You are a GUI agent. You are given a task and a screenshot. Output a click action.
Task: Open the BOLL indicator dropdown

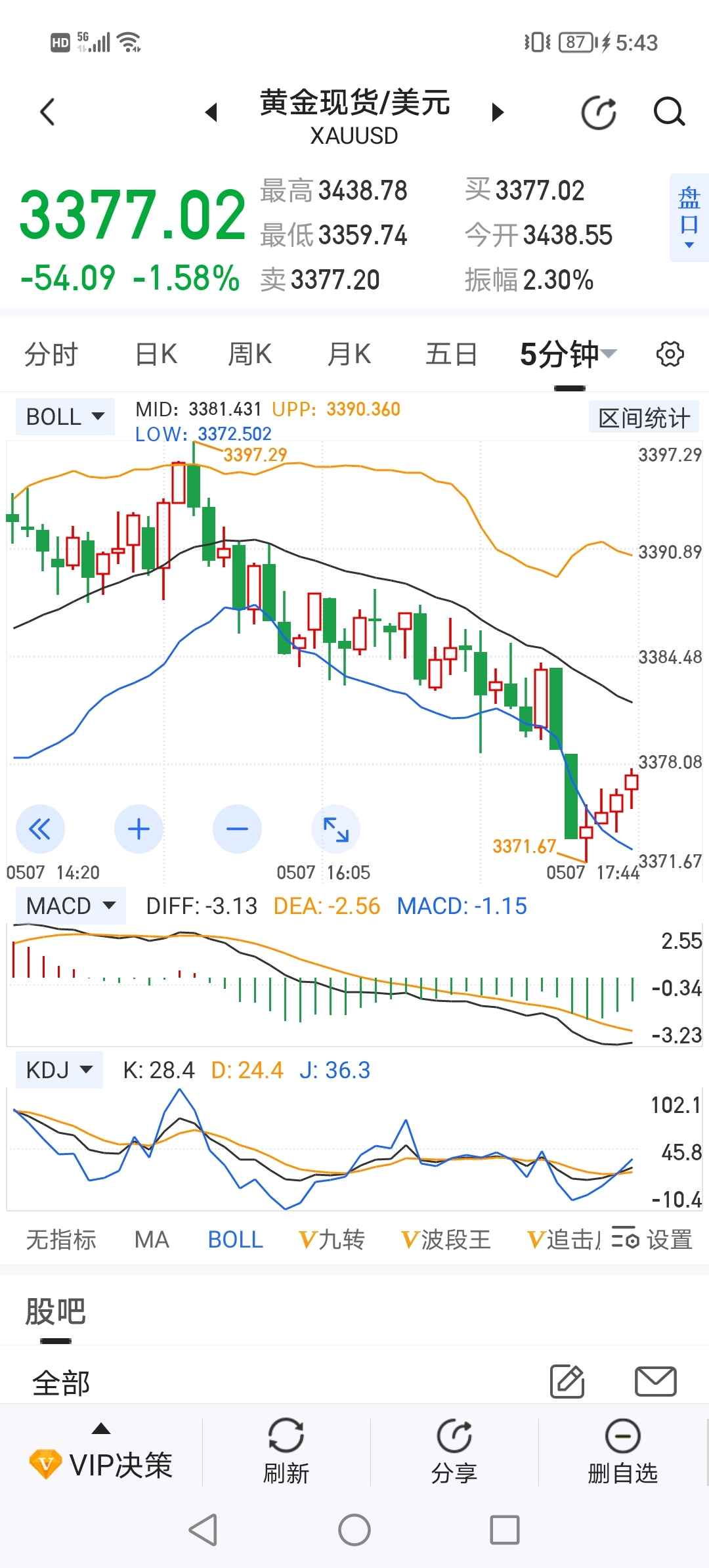65,416
